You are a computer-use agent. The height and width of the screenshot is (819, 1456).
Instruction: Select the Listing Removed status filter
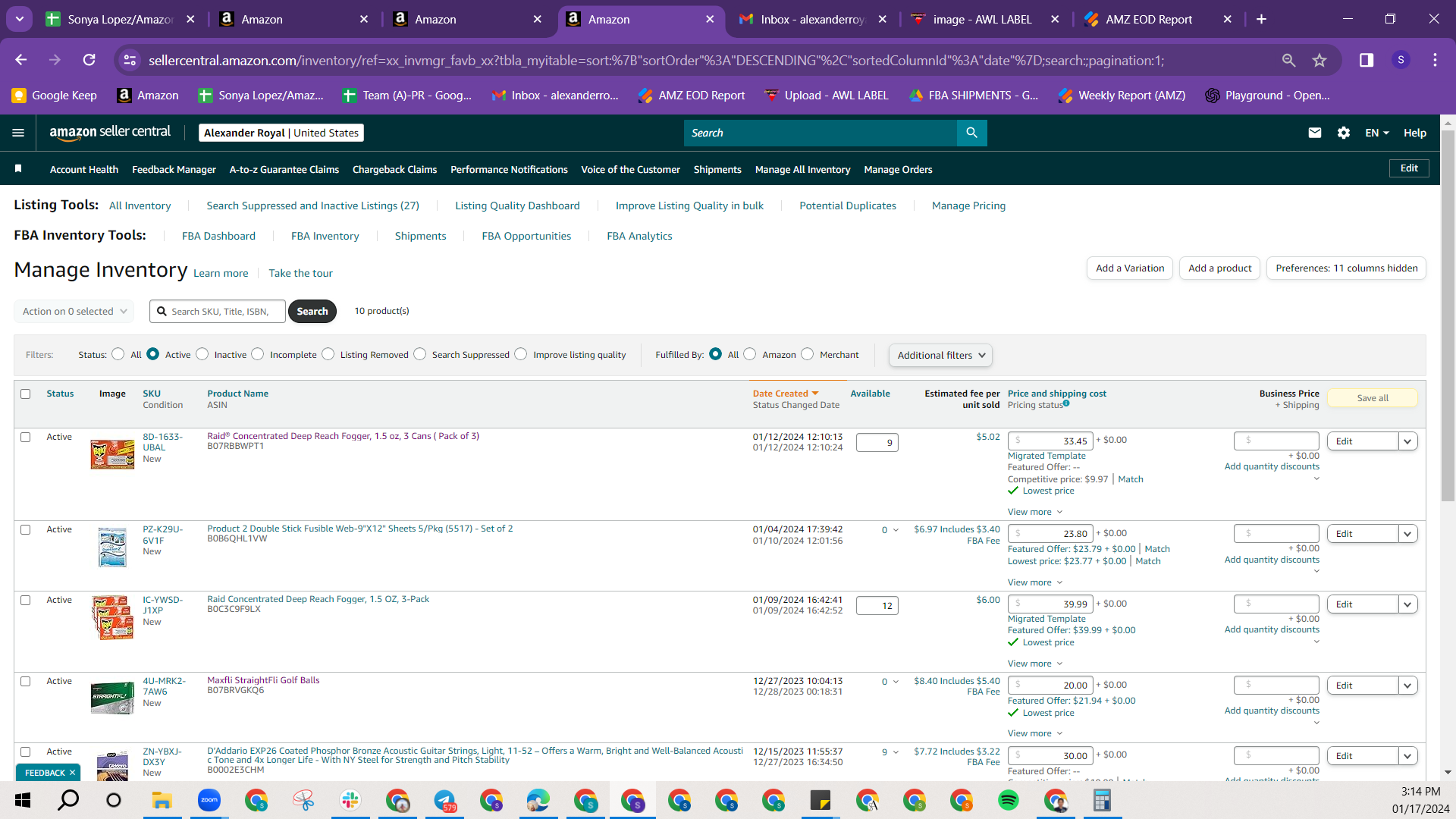click(x=328, y=354)
